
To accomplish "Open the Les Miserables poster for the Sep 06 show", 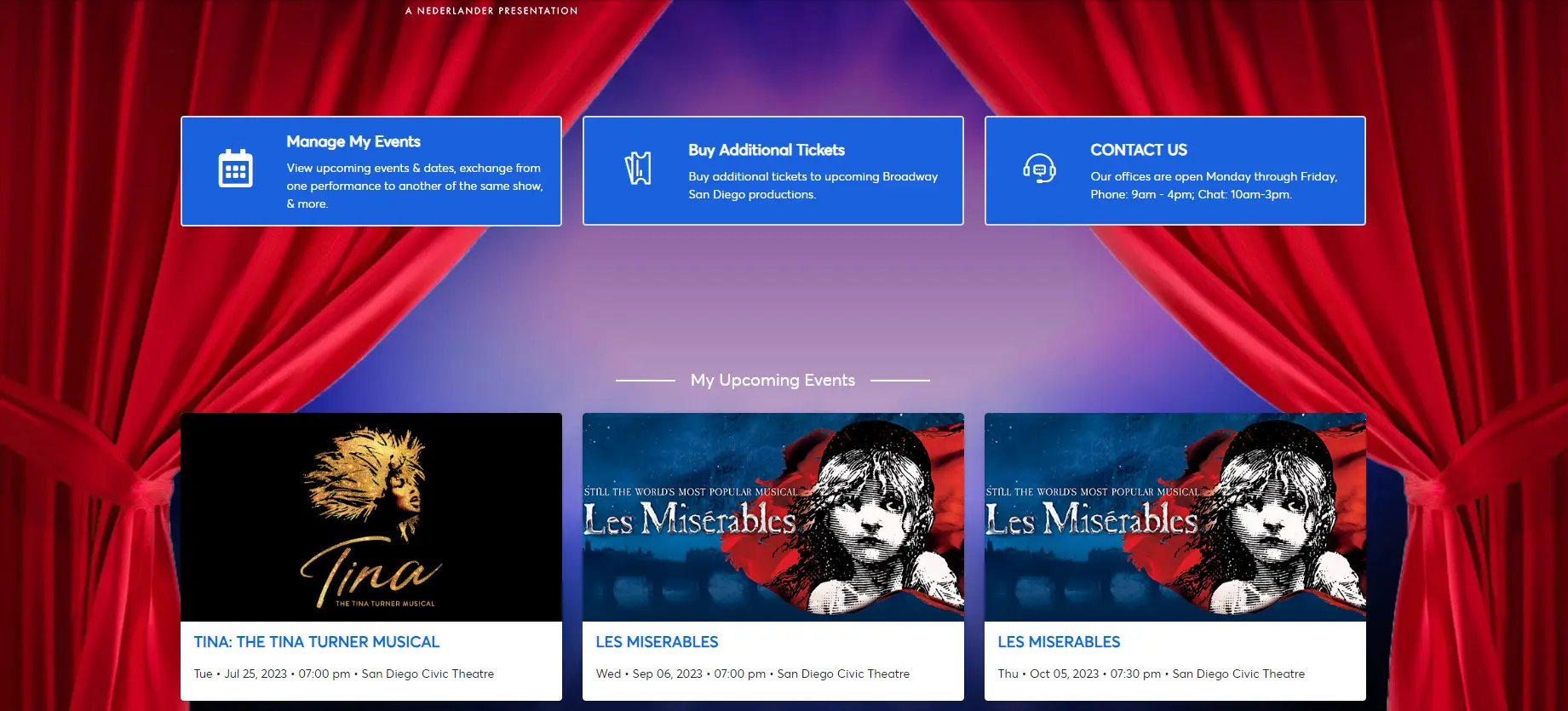I will click(773, 517).
